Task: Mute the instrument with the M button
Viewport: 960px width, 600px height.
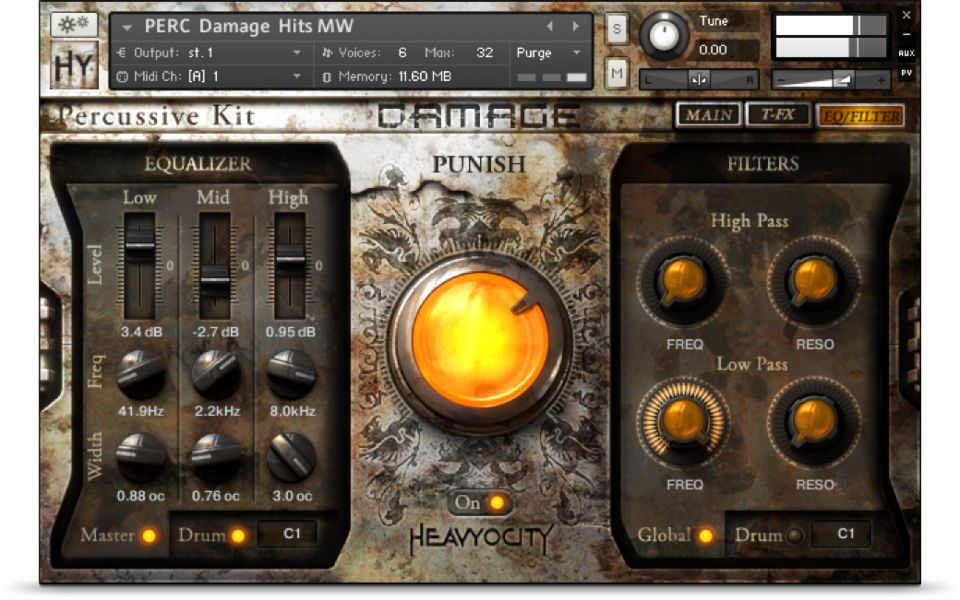Action: (617, 72)
